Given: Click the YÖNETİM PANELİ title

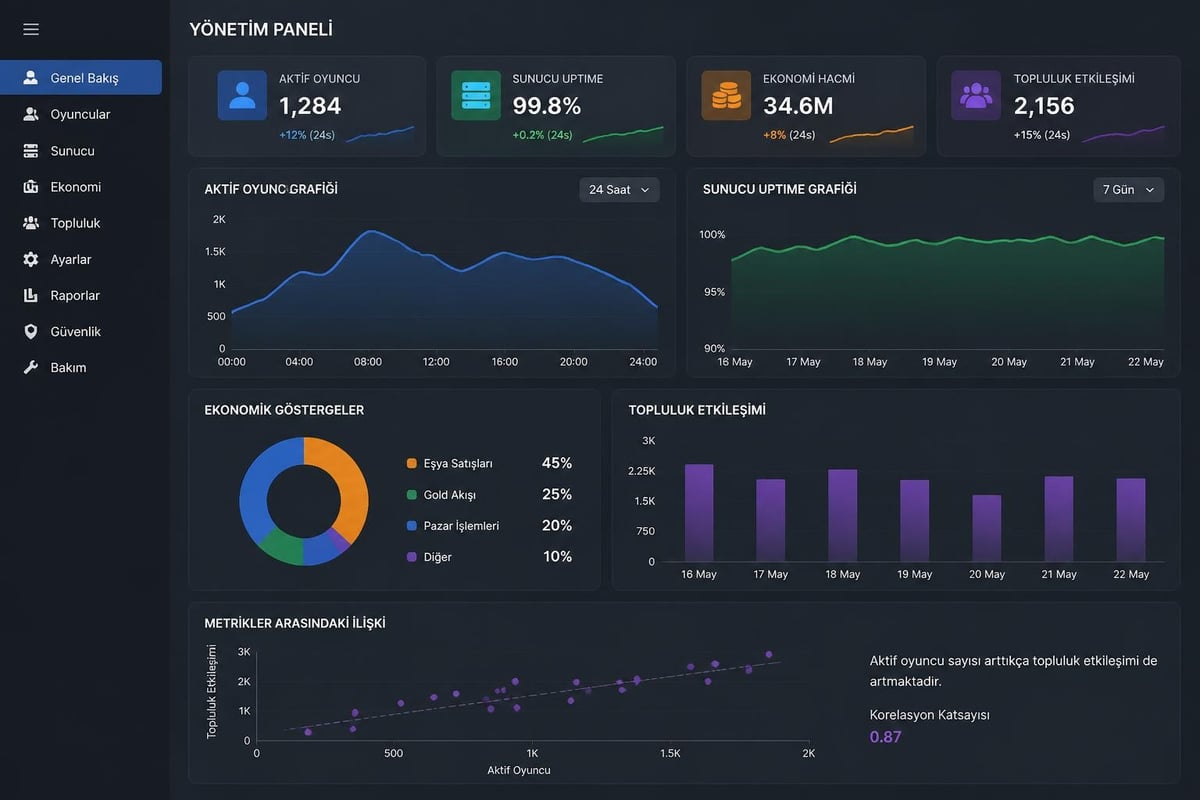Looking at the screenshot, I should click(x=261, y=30).
